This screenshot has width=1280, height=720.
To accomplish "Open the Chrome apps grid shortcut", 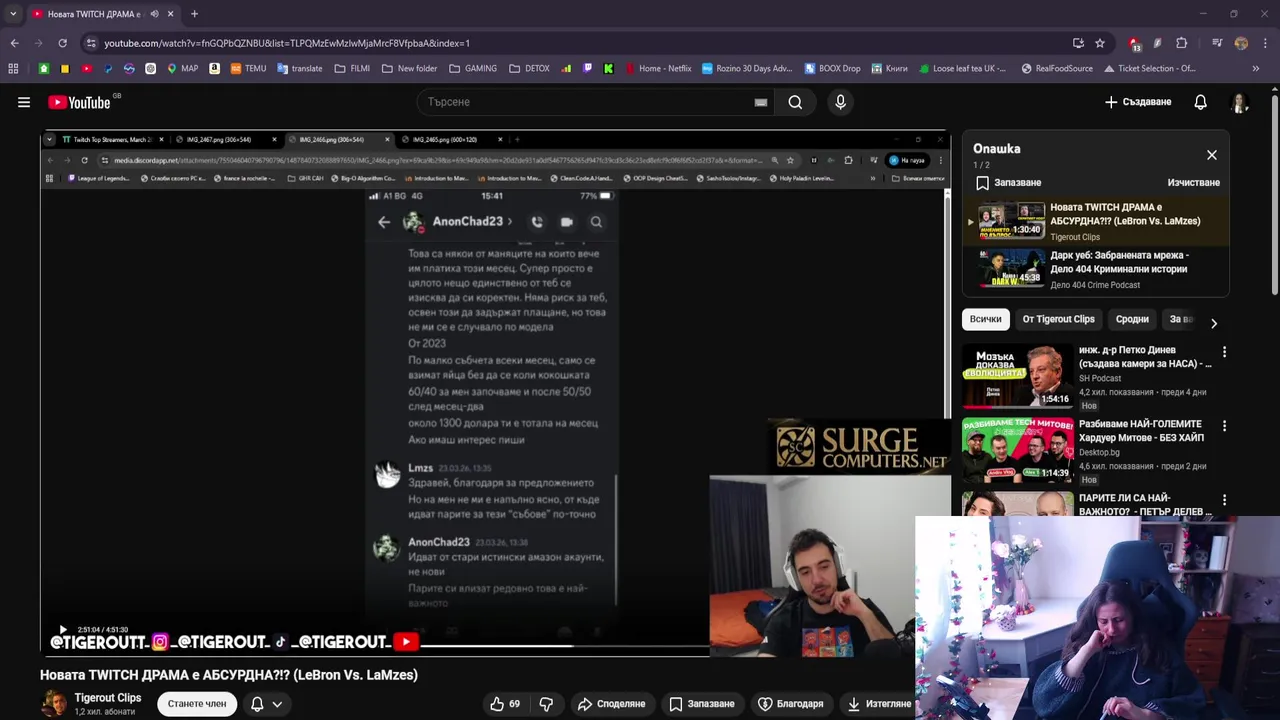I will 13,69.
